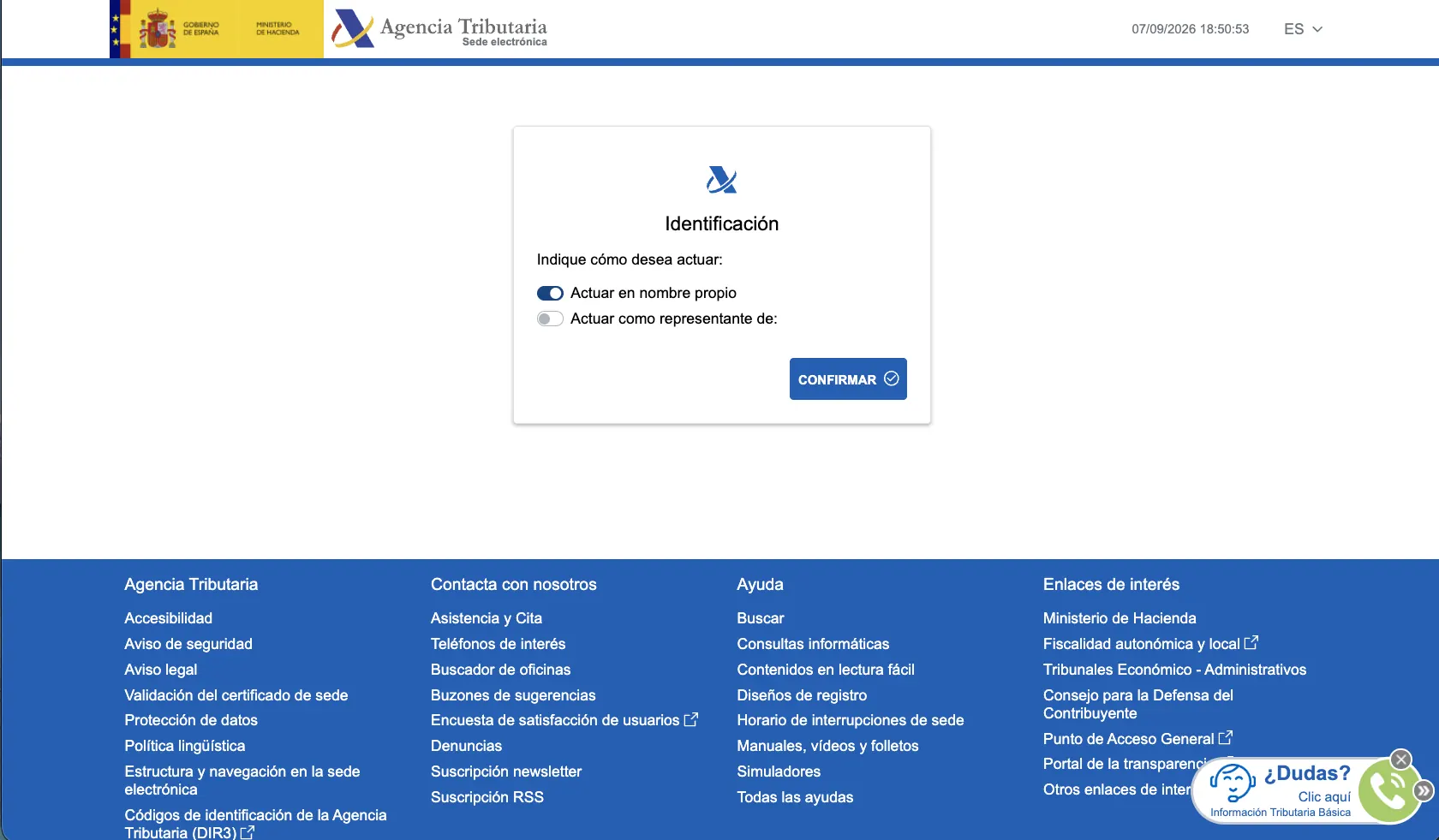This screenshot has height=840, width=1439.
Task: Open the Accesibilidad footer link
Action: tap(169, 618)
